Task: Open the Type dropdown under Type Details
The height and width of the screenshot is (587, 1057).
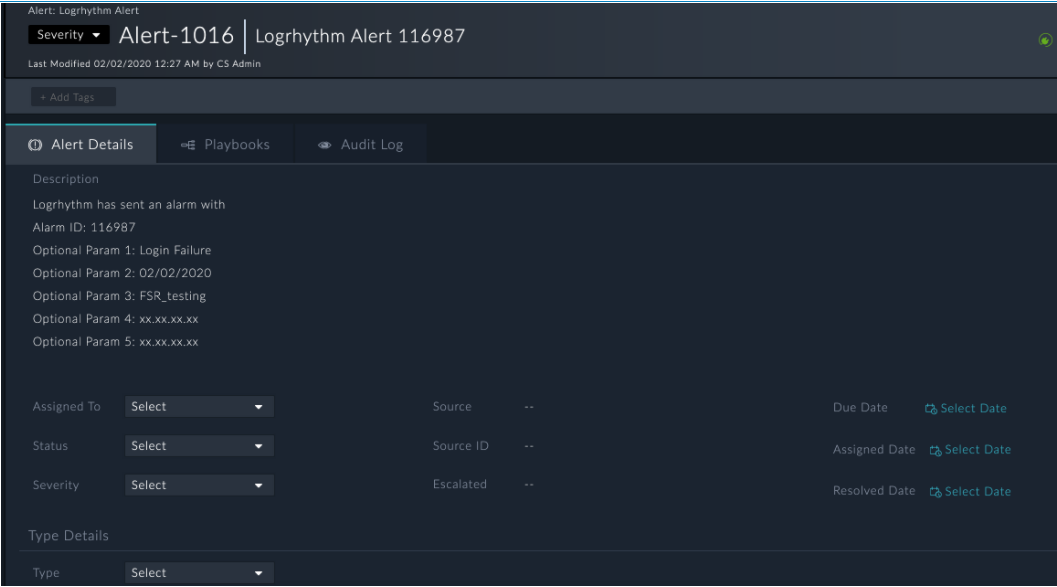Action: point(200,573)
